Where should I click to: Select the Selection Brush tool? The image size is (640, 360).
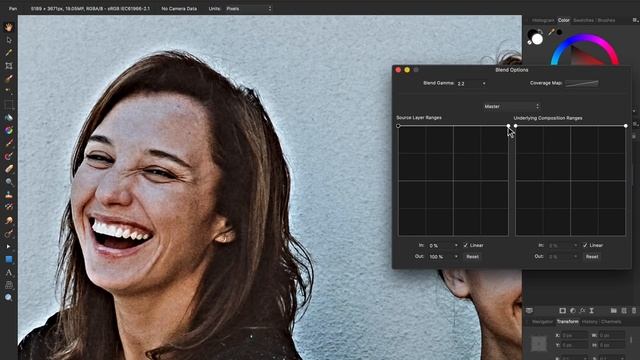tap(9, 78)
